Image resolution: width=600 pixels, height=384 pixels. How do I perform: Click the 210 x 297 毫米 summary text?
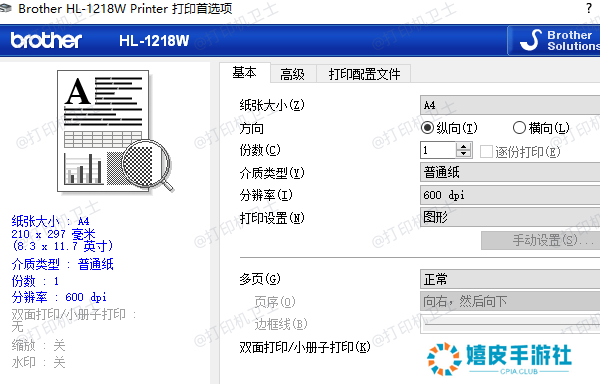(53, 234)
